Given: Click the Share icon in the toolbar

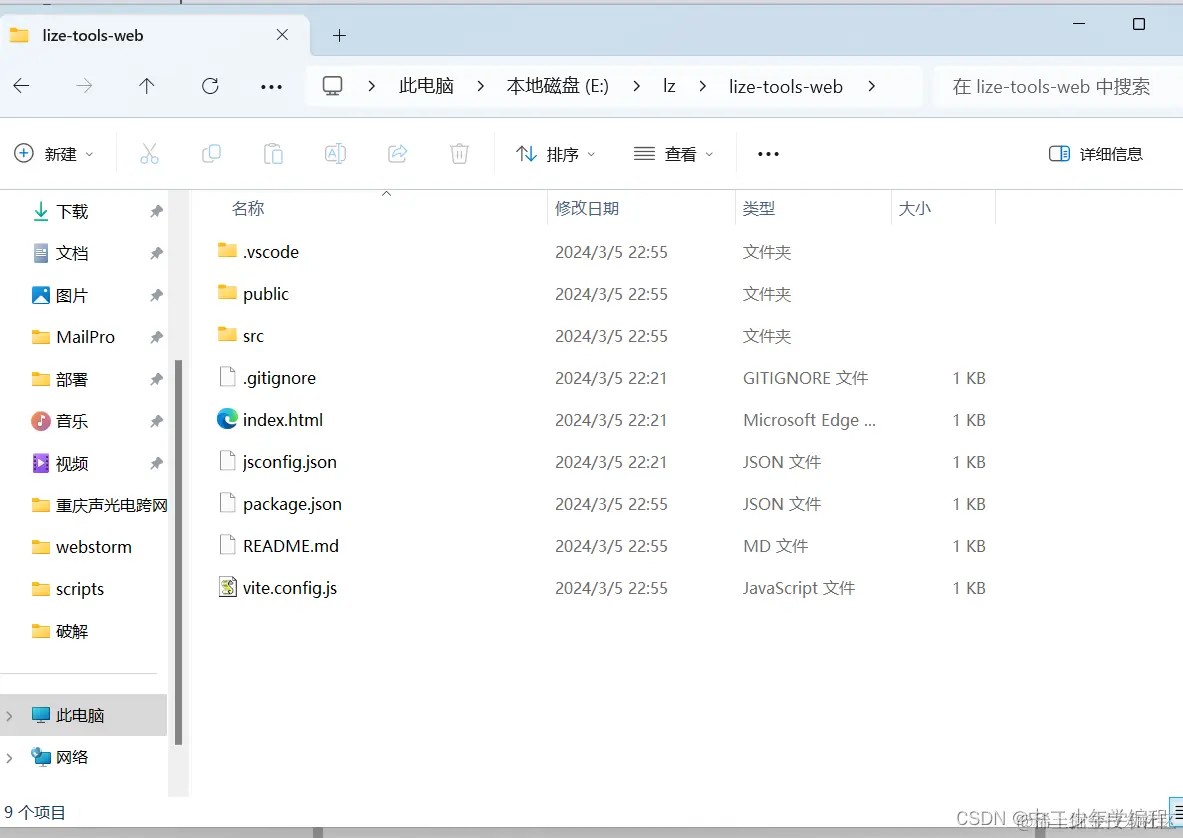Looking at the screenshot, I should coord(397,153).
